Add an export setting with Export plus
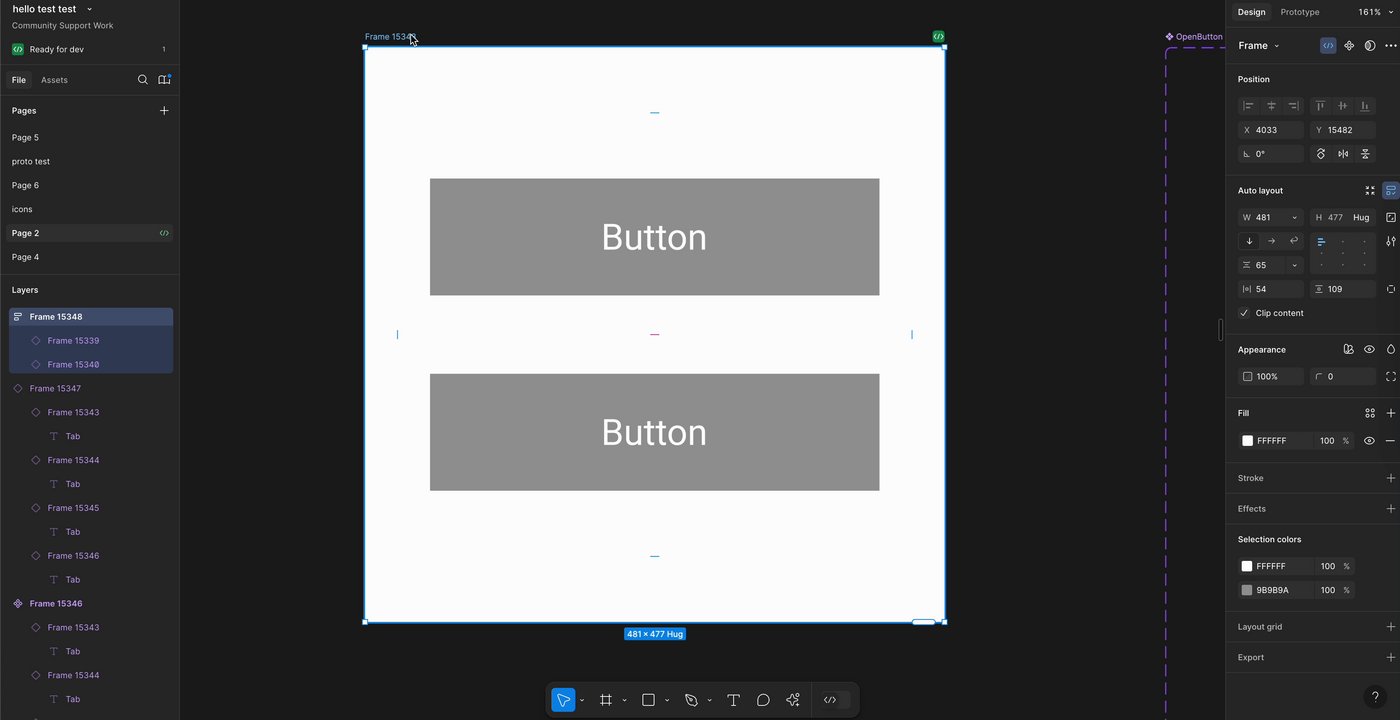The image size is (1400, 720). pyautogui.click(x=1390, y=657)
